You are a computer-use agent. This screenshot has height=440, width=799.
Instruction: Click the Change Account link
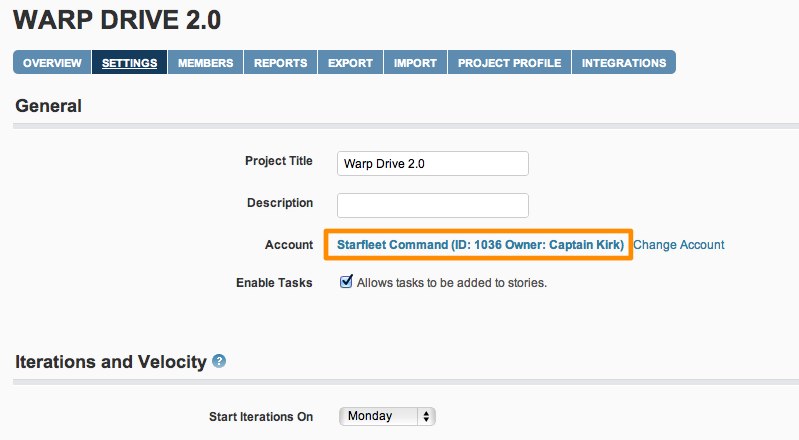click(679, 245)
